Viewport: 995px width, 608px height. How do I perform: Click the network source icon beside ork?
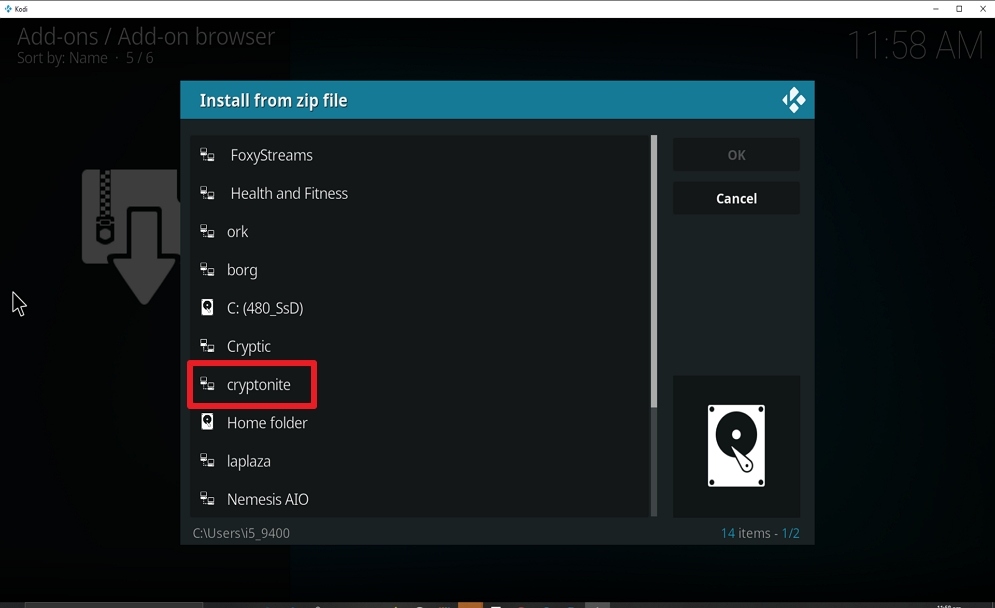[207, 232]
